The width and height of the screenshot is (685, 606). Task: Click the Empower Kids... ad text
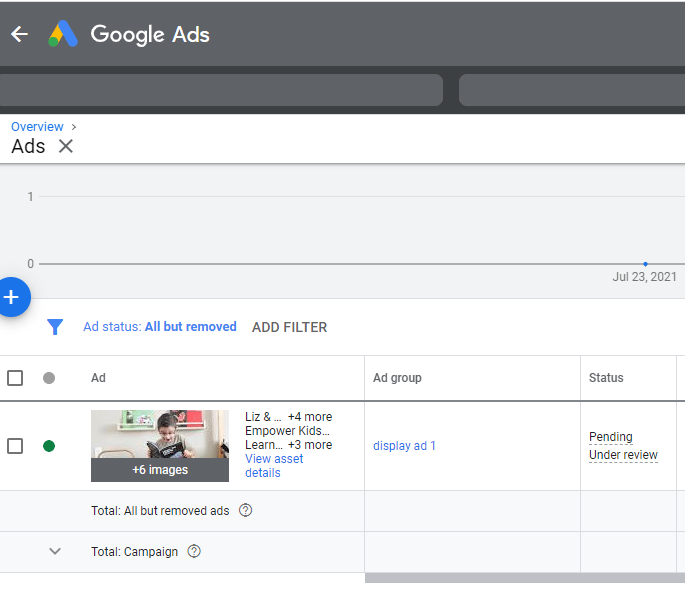coord(287,431)
